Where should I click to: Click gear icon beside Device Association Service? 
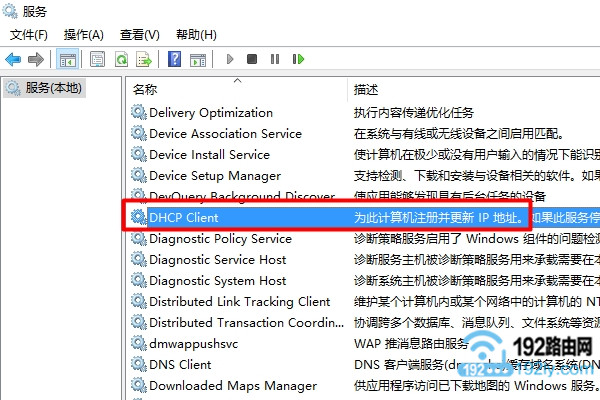pyautogui.click(x=139, y=133)
